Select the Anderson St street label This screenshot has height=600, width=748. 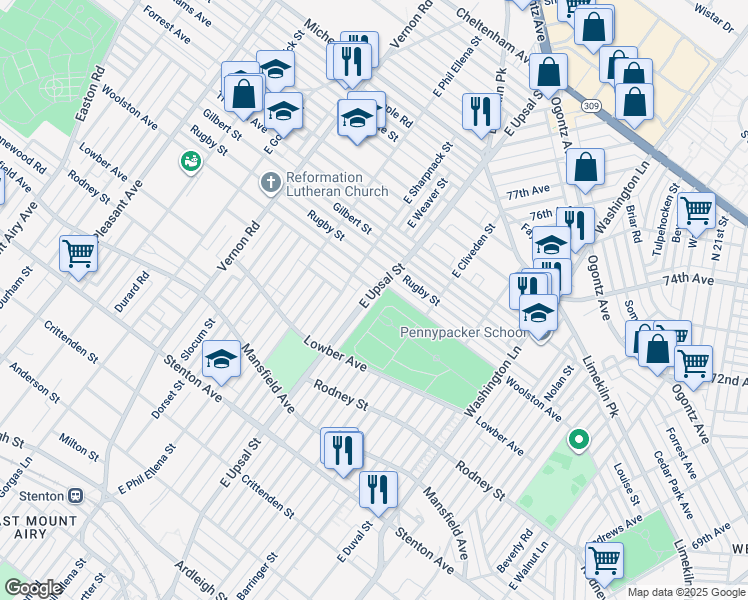[x=34, y=383]
